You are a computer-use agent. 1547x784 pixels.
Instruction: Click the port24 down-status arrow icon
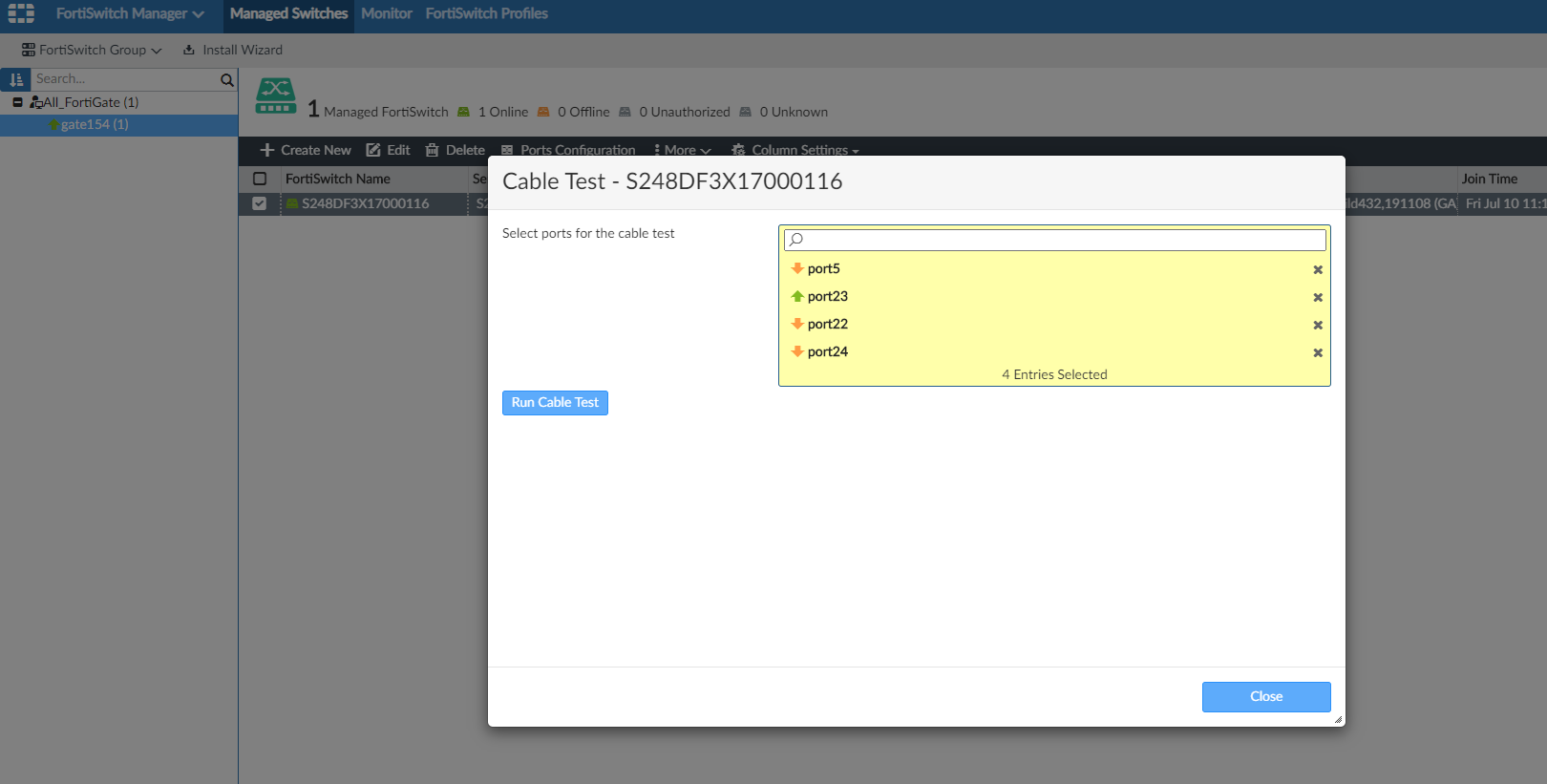(x=797, y=351)
